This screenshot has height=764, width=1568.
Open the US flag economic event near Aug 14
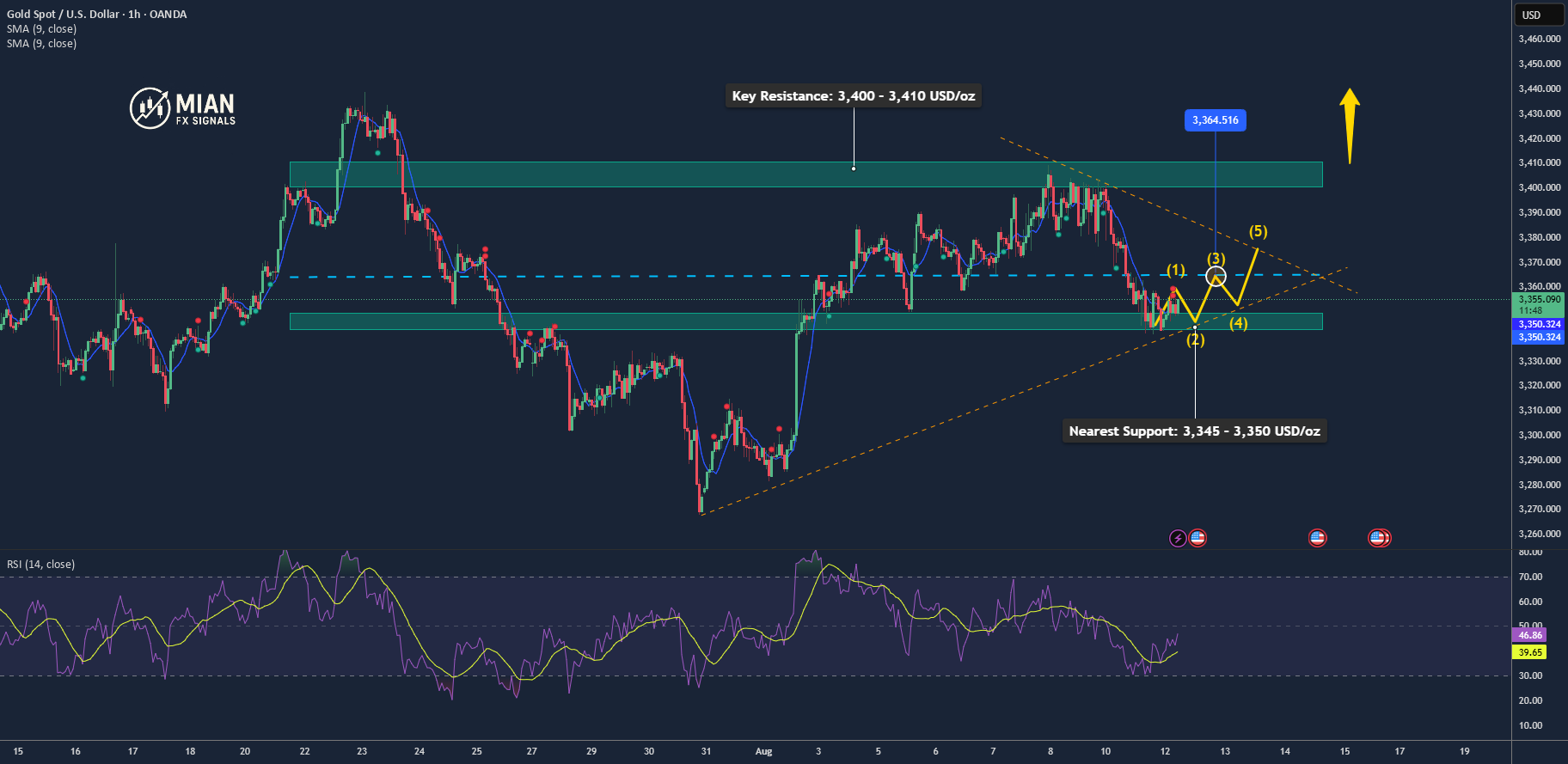coord(1317,538)
